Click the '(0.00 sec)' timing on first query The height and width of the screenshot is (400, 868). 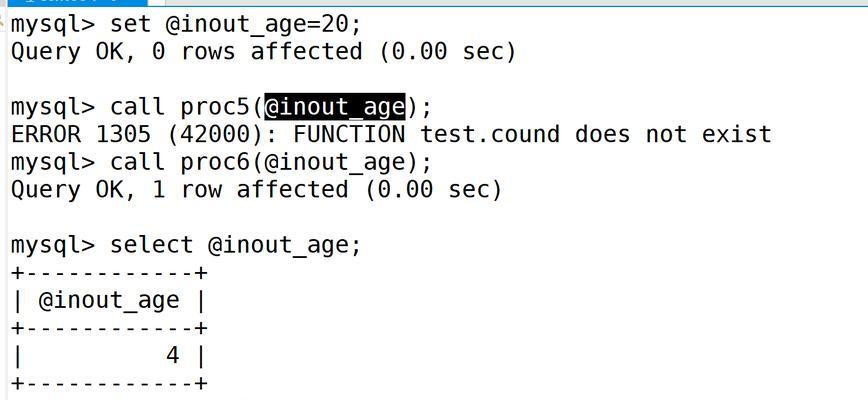tap(447, 52)
